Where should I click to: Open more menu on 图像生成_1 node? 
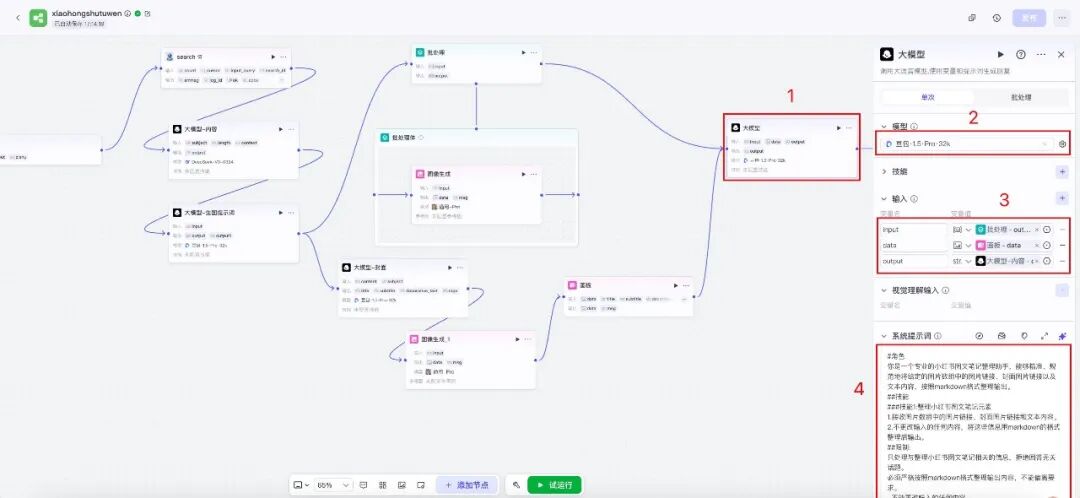click(528, 339)
